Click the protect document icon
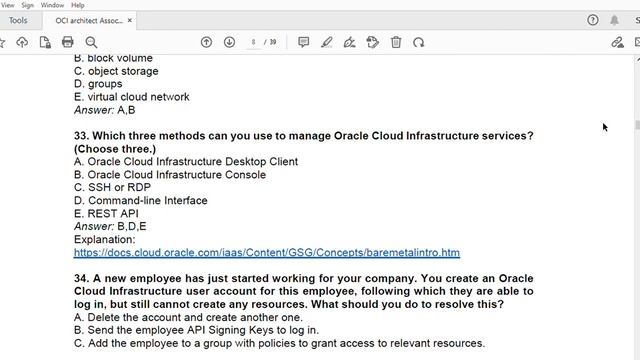This screenshot has height=360, width=640. pos(45,42)
